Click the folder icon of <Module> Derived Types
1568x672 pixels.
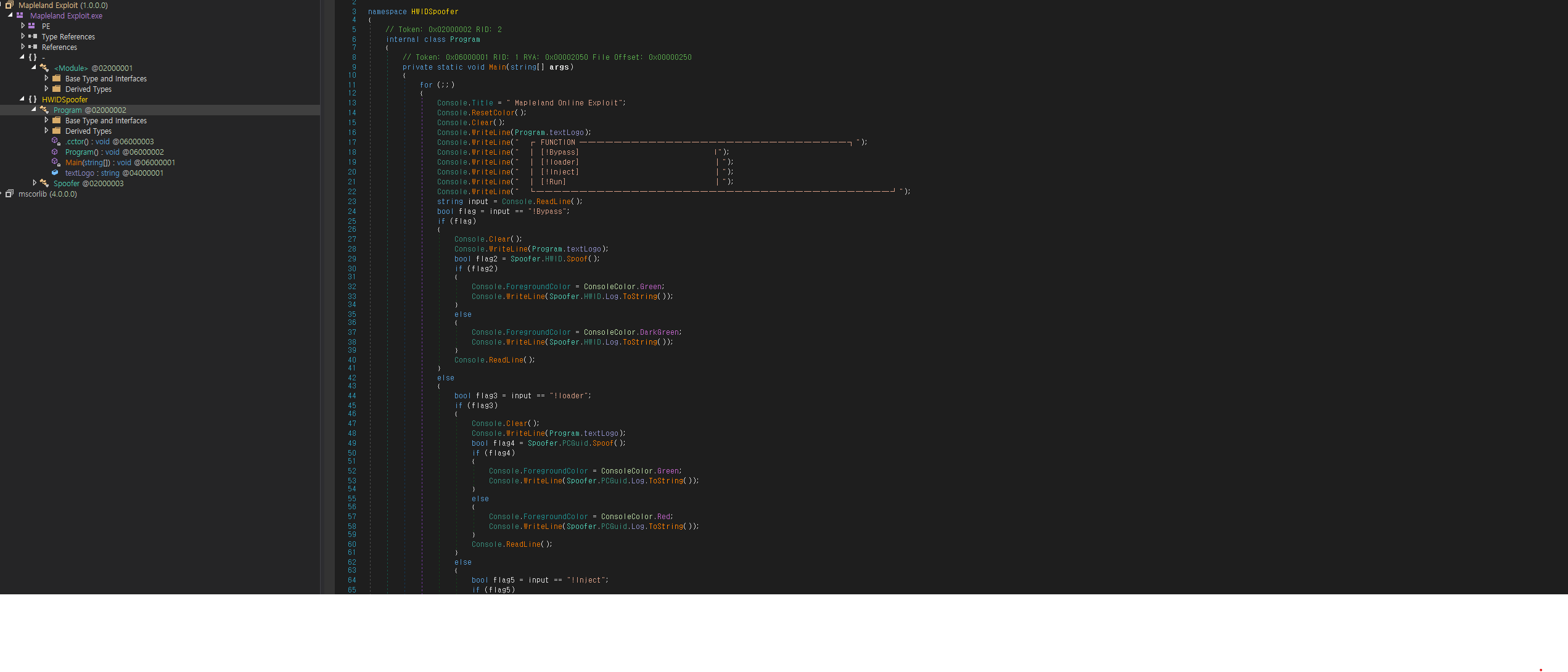[57, 89]
